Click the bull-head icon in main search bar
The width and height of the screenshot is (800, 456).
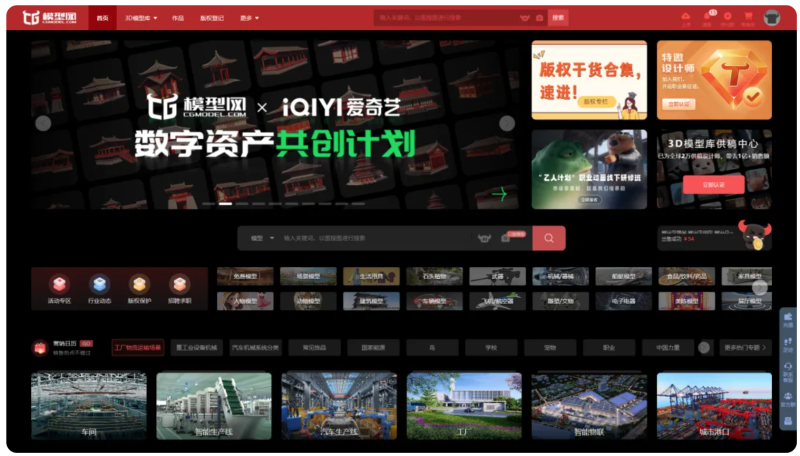484,238
